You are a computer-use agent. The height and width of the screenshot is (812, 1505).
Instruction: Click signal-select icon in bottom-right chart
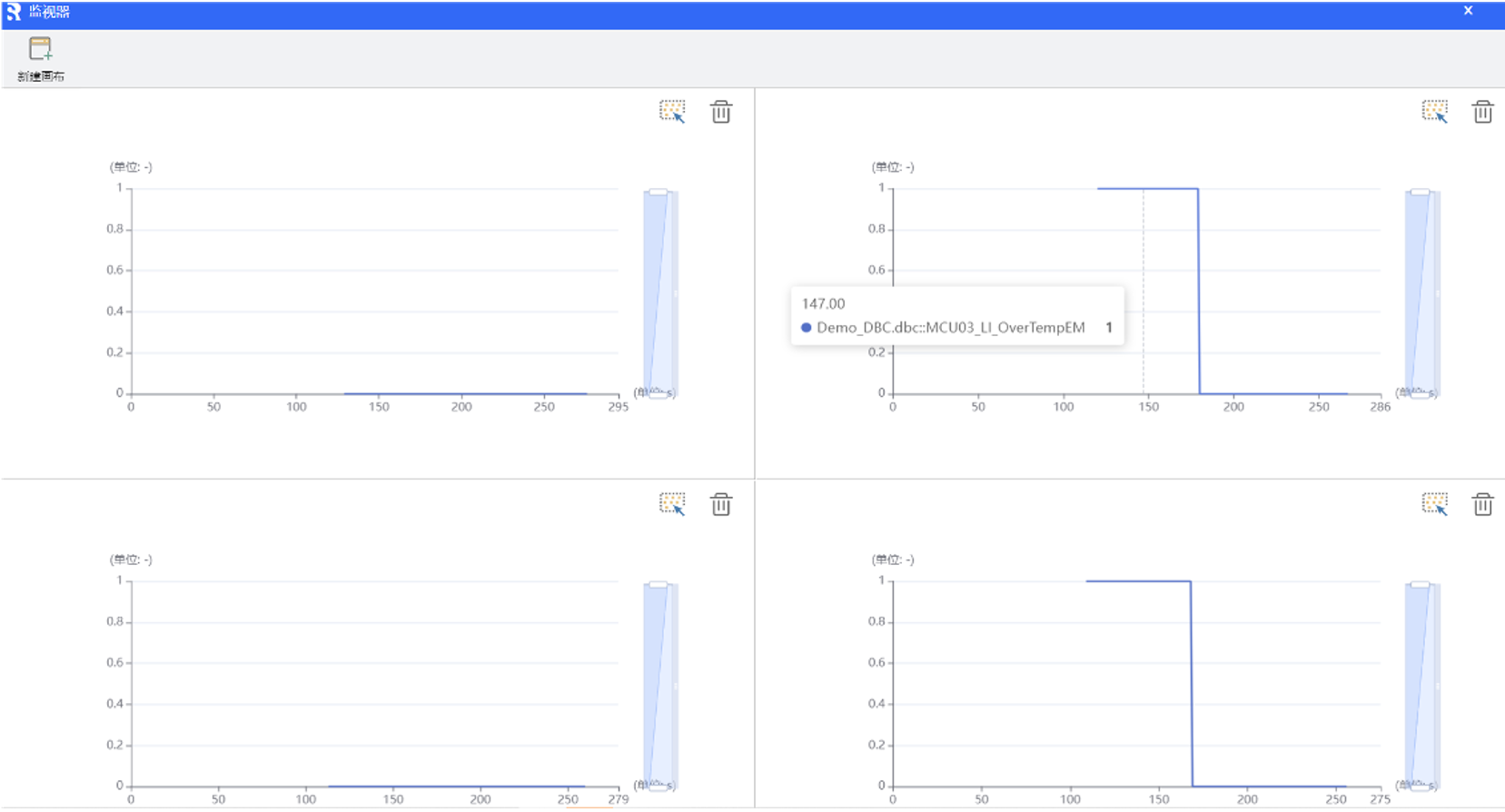pos(1434,504)
